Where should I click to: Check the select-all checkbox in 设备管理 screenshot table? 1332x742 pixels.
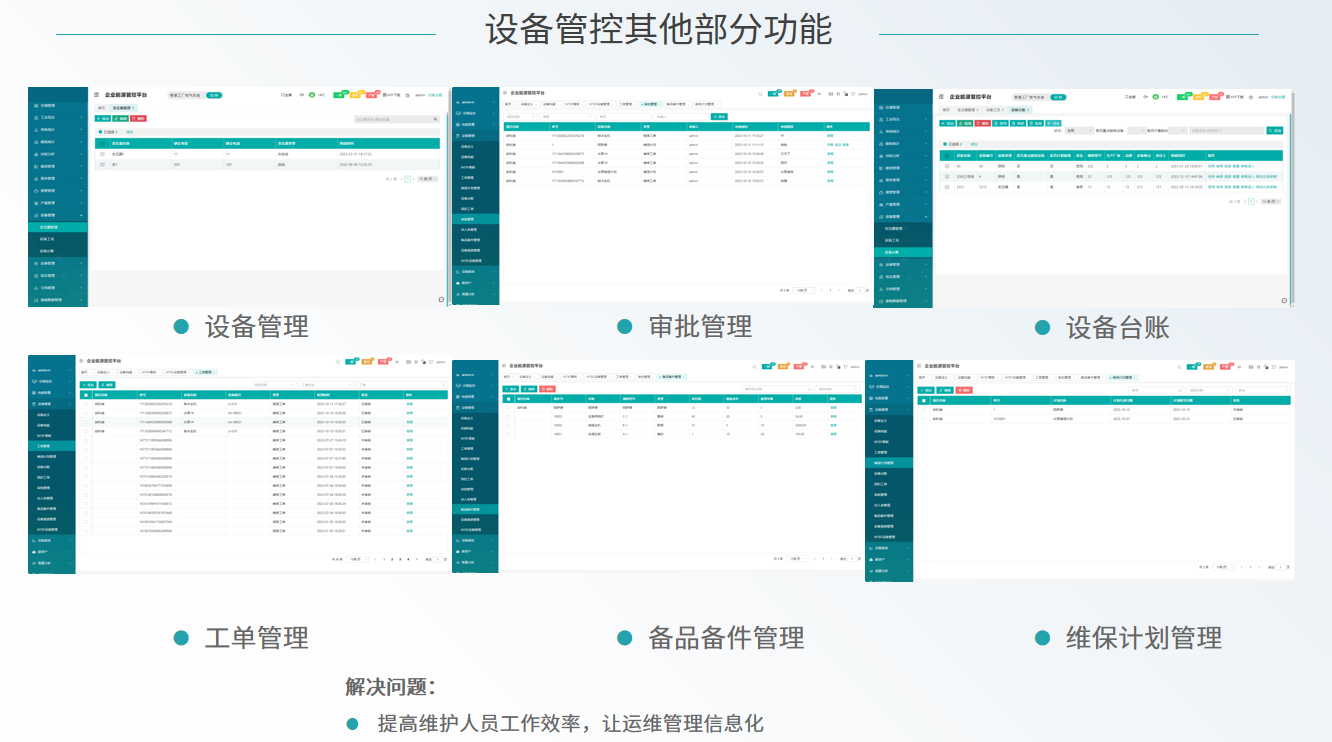[102, 143]
